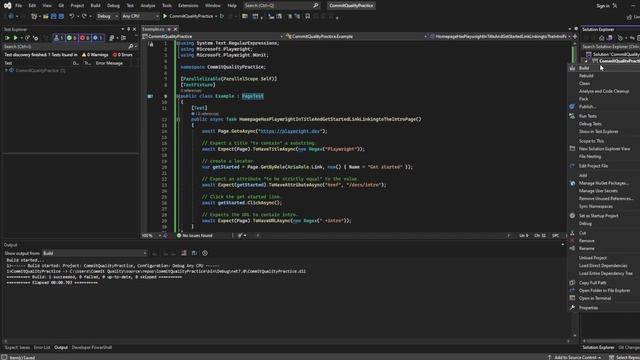This screenshot has height=360, width=640.
Task: Toggle the passed tests filter showing 0
Action: pyautogui.click(x=71, y=38)
